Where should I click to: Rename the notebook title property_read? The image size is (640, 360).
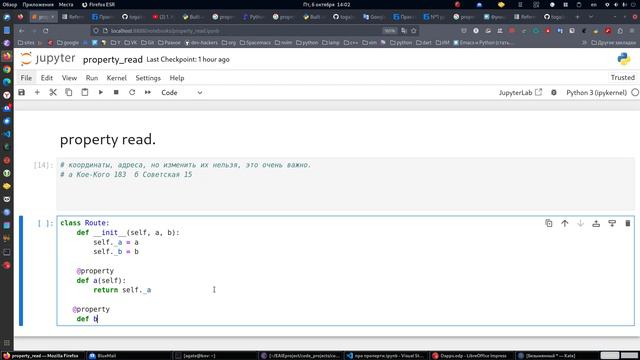(113, 60)
